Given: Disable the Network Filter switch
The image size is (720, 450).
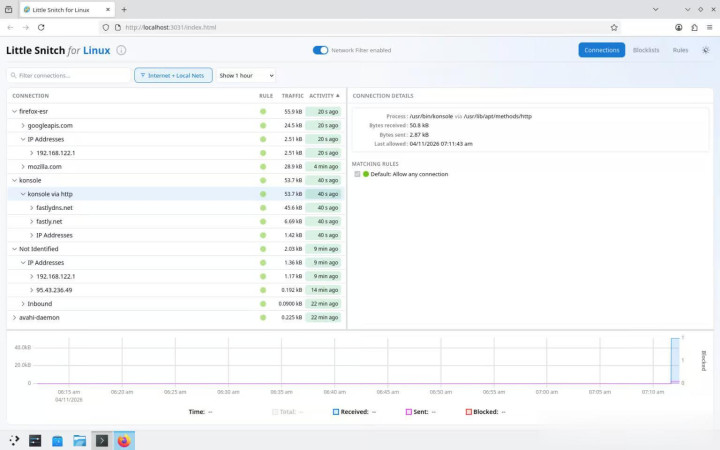Looking at the screenshot, I should [x=320, y=50].
